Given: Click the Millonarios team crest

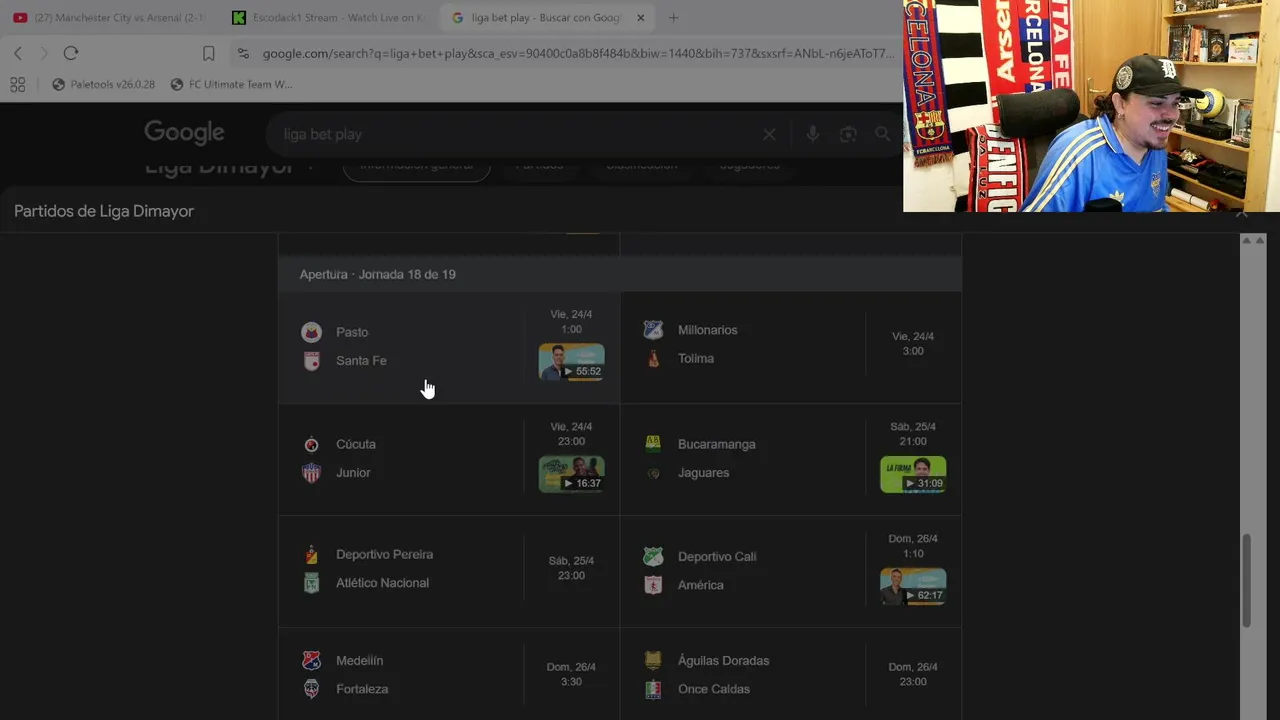Looking at the screenshot, I should tap(653, 330).
